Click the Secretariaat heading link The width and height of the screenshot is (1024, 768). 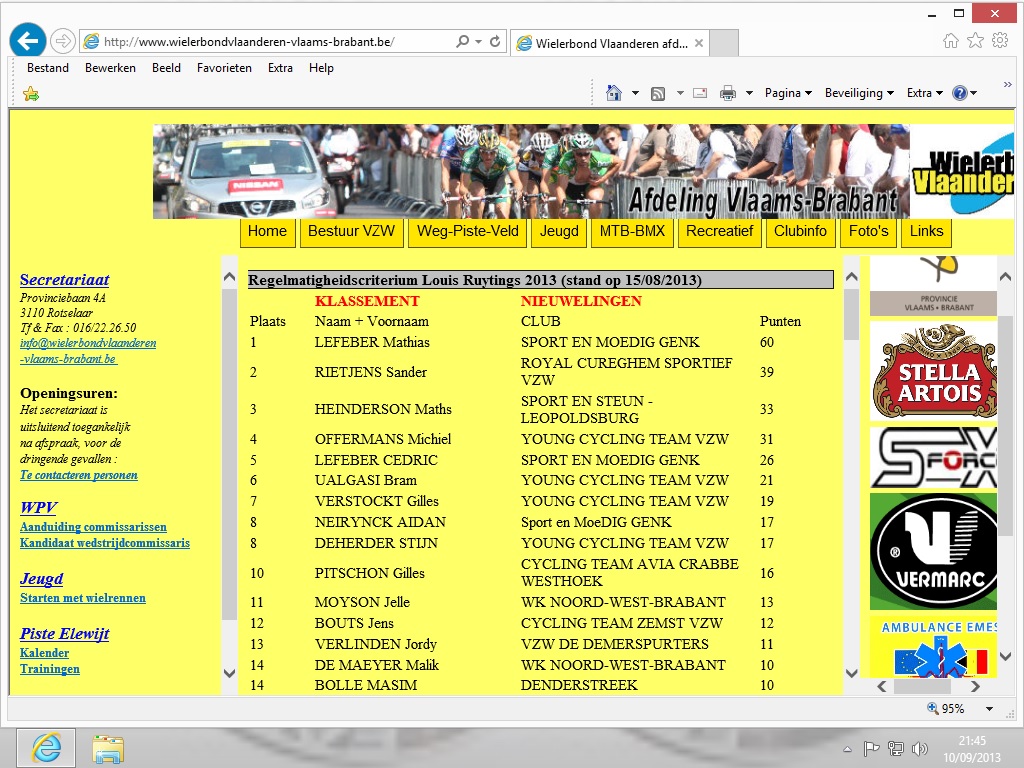[x=65, y=280]
